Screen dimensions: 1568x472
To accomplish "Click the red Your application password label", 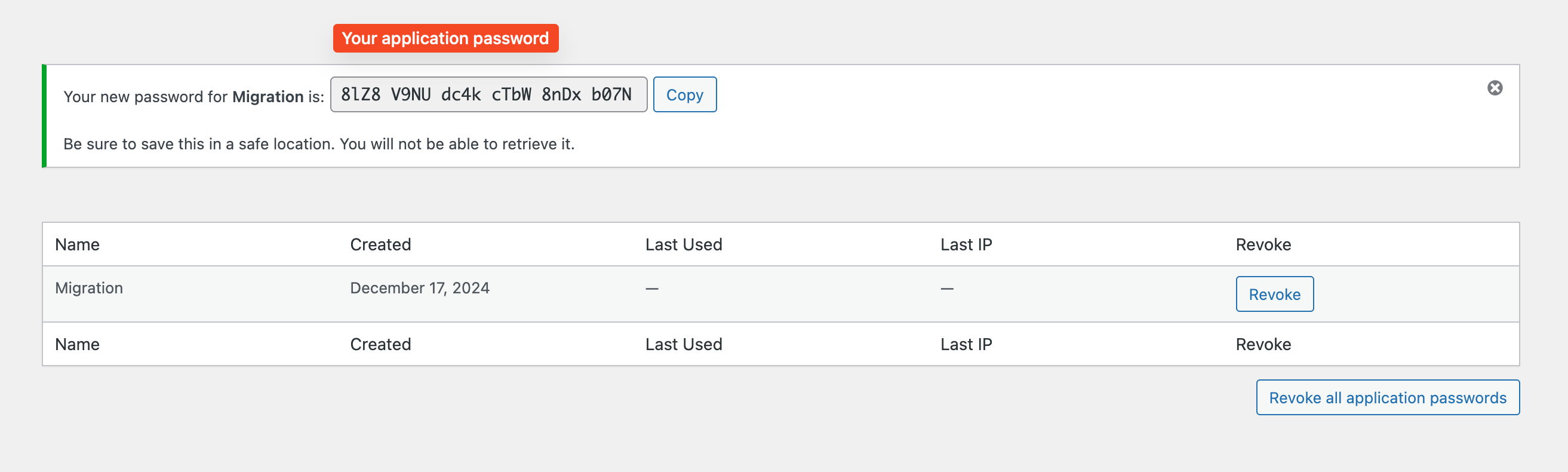I will click(445, 38).
